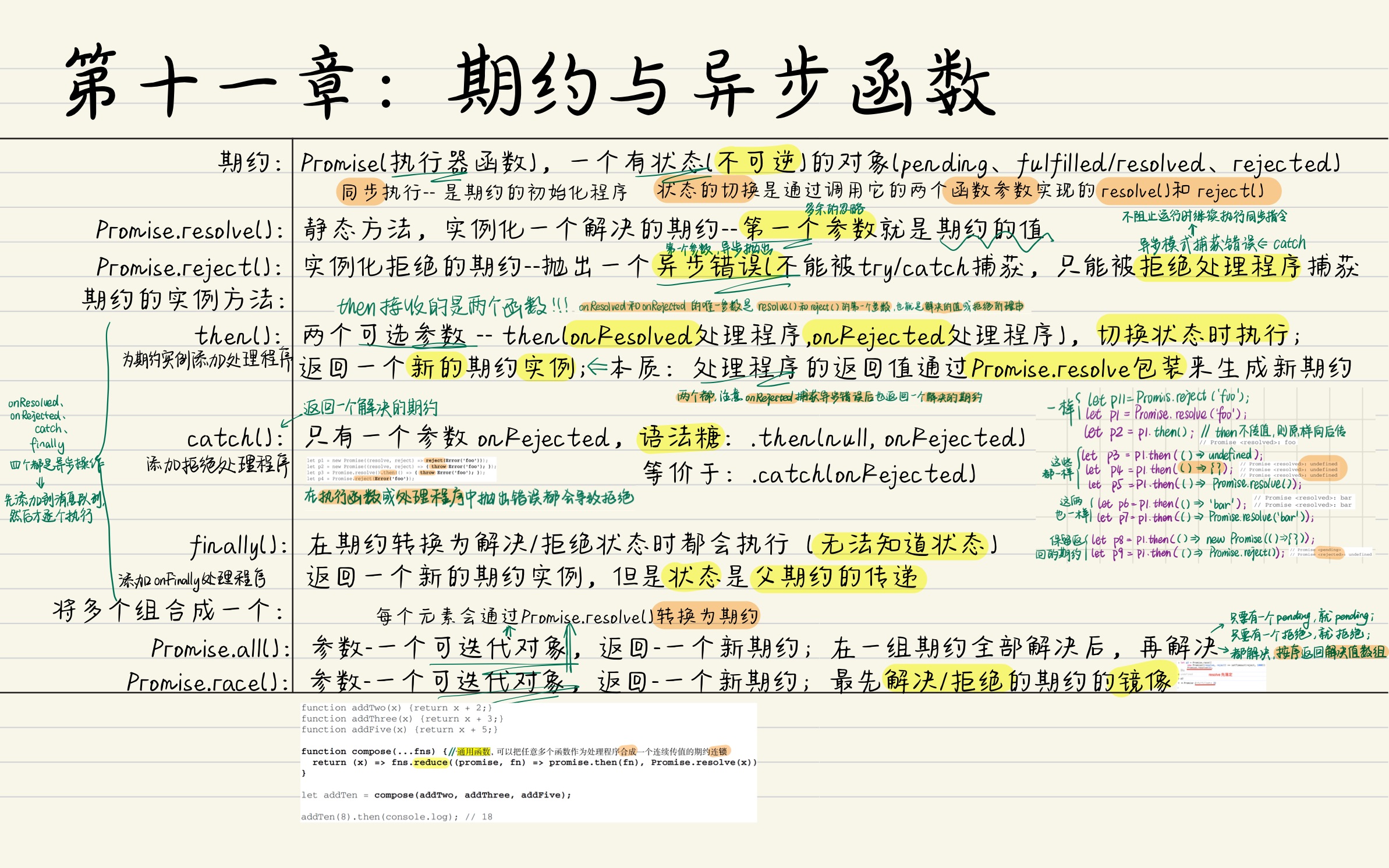
Task: Click the green note then接收的是两个函数!!!
Action: tap(453, 306)
